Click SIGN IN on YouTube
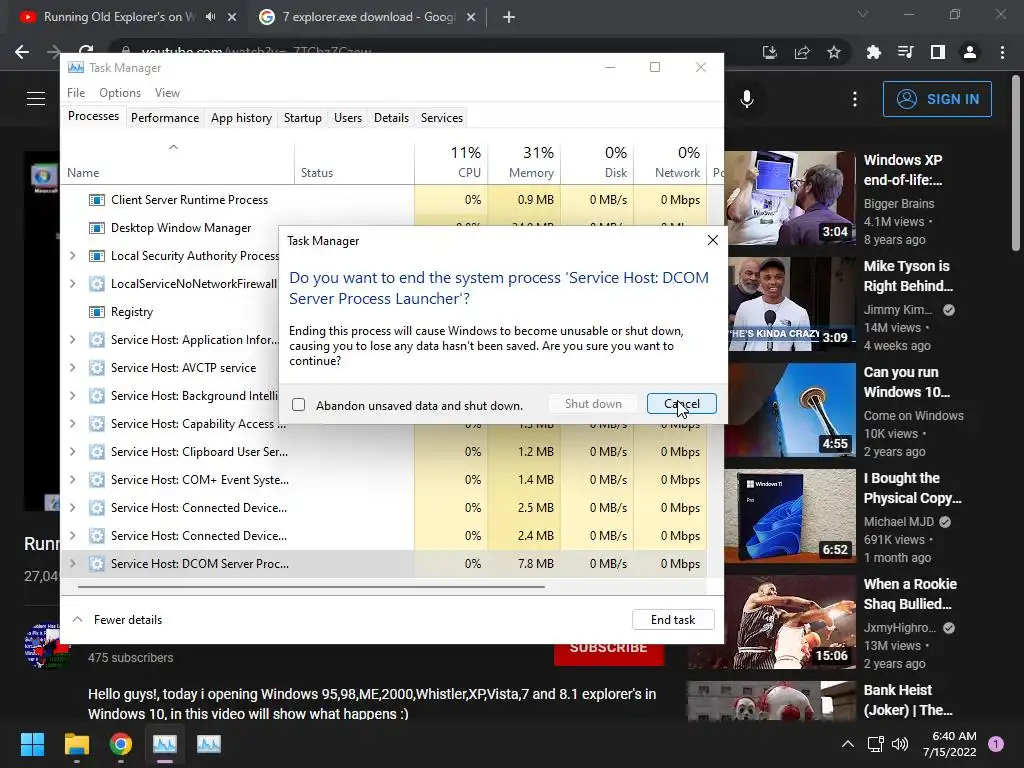The image size is (1024, 768). pyautogui.click(x=937, y=99)
